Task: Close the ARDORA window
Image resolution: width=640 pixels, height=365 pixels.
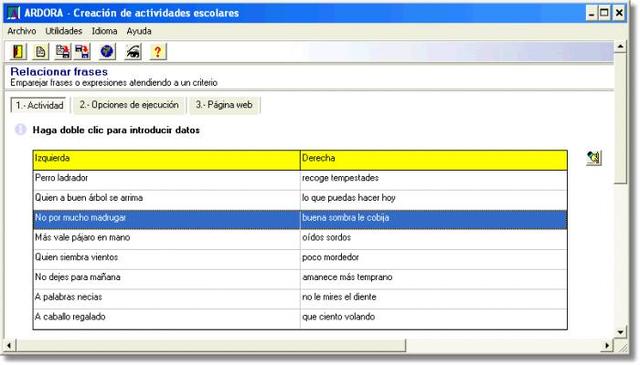Action: (619, 13)
